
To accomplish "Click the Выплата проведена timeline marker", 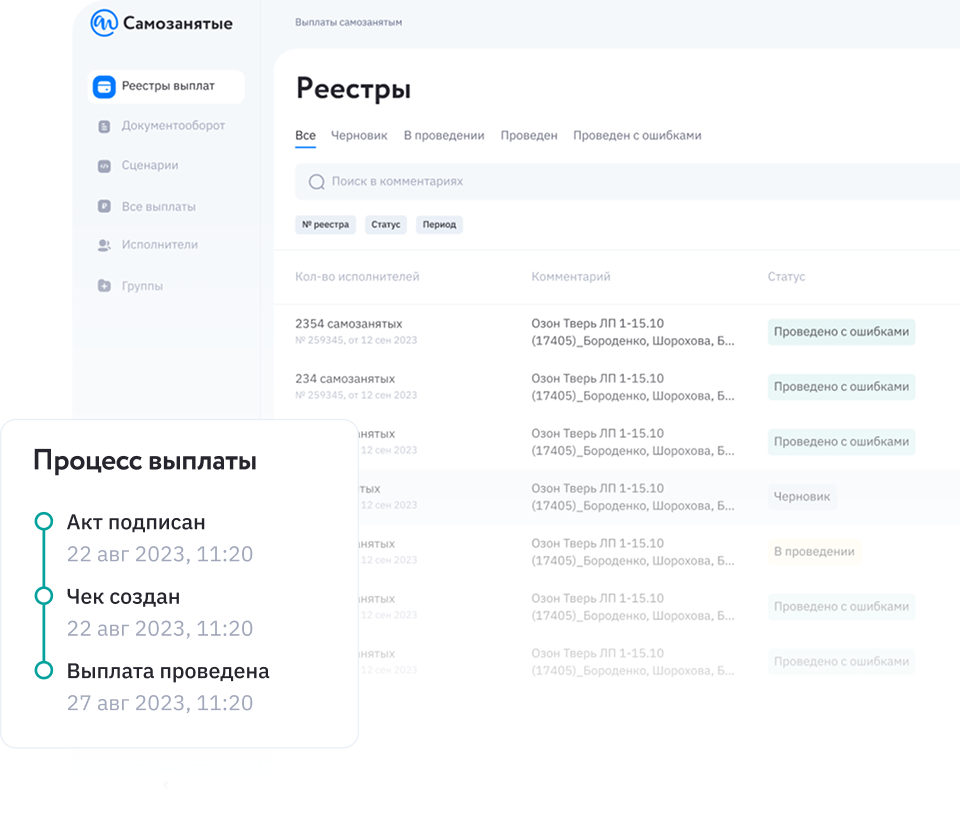I will pyautogui.click(x=43, y=671).
